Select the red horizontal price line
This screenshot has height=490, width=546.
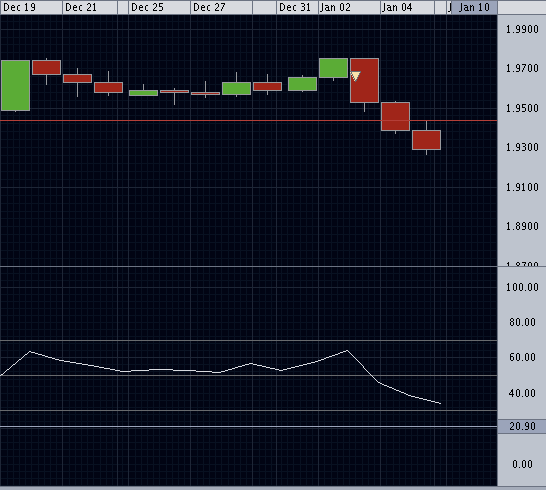coord(249,120)
